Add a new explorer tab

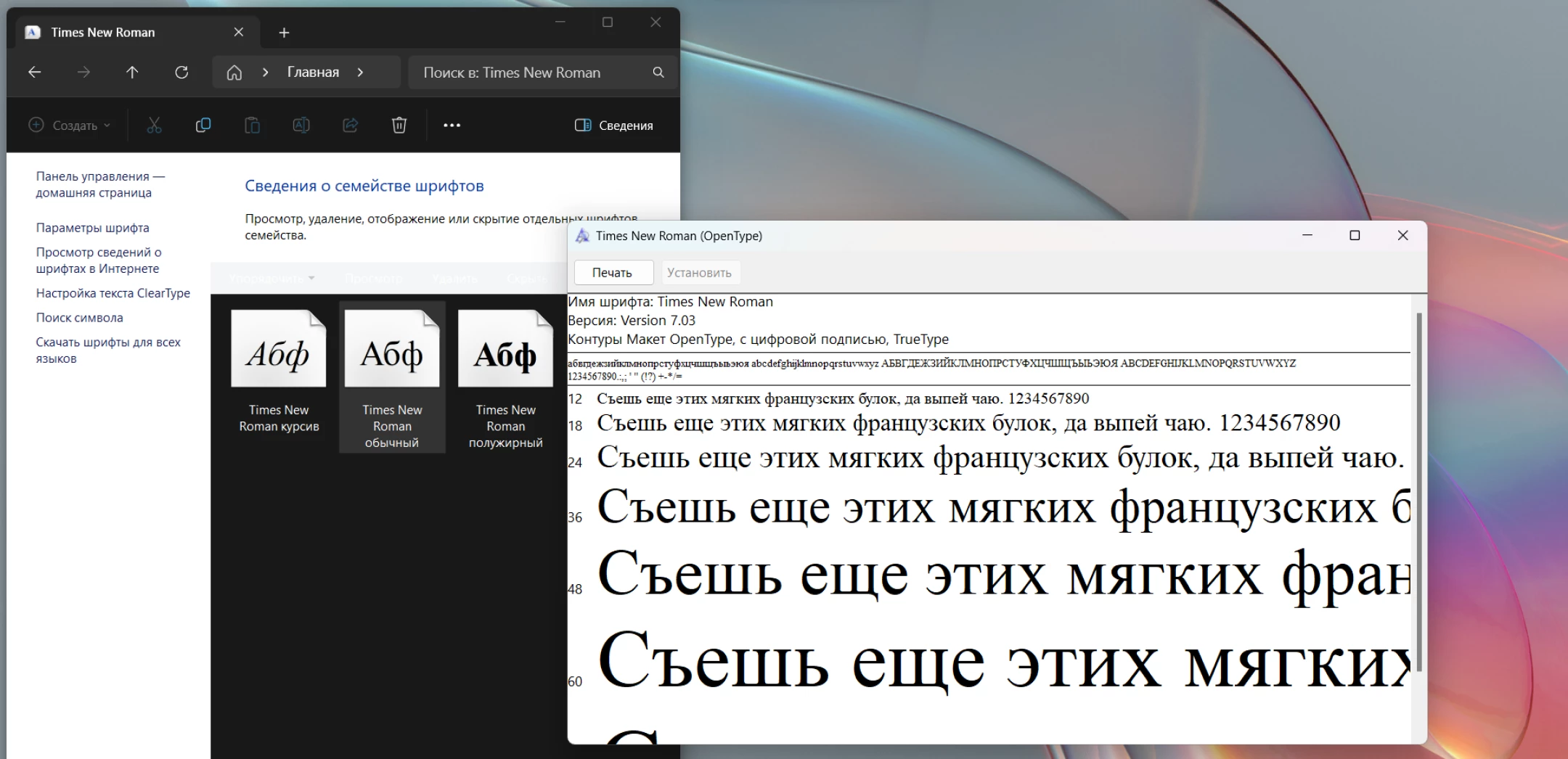click(285, 33)
